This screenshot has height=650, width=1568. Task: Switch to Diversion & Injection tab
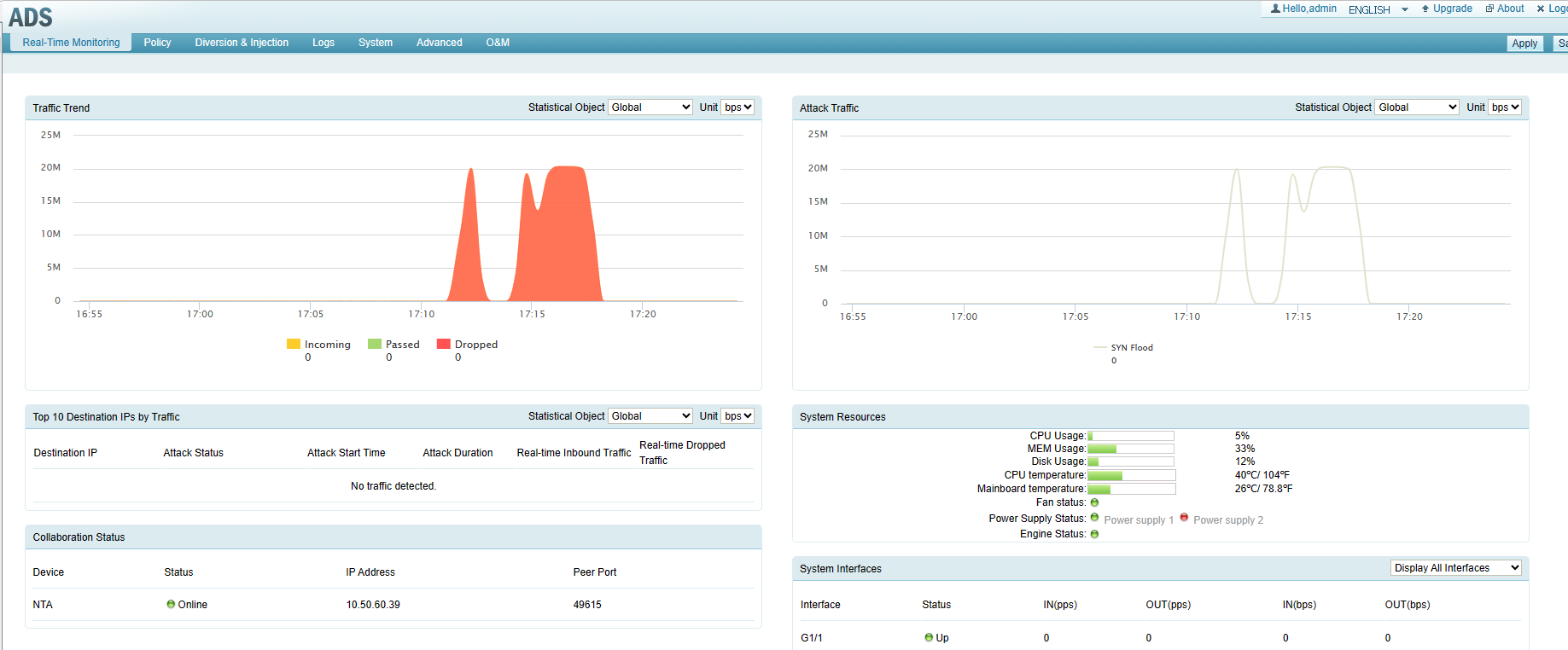click(242, 43)
